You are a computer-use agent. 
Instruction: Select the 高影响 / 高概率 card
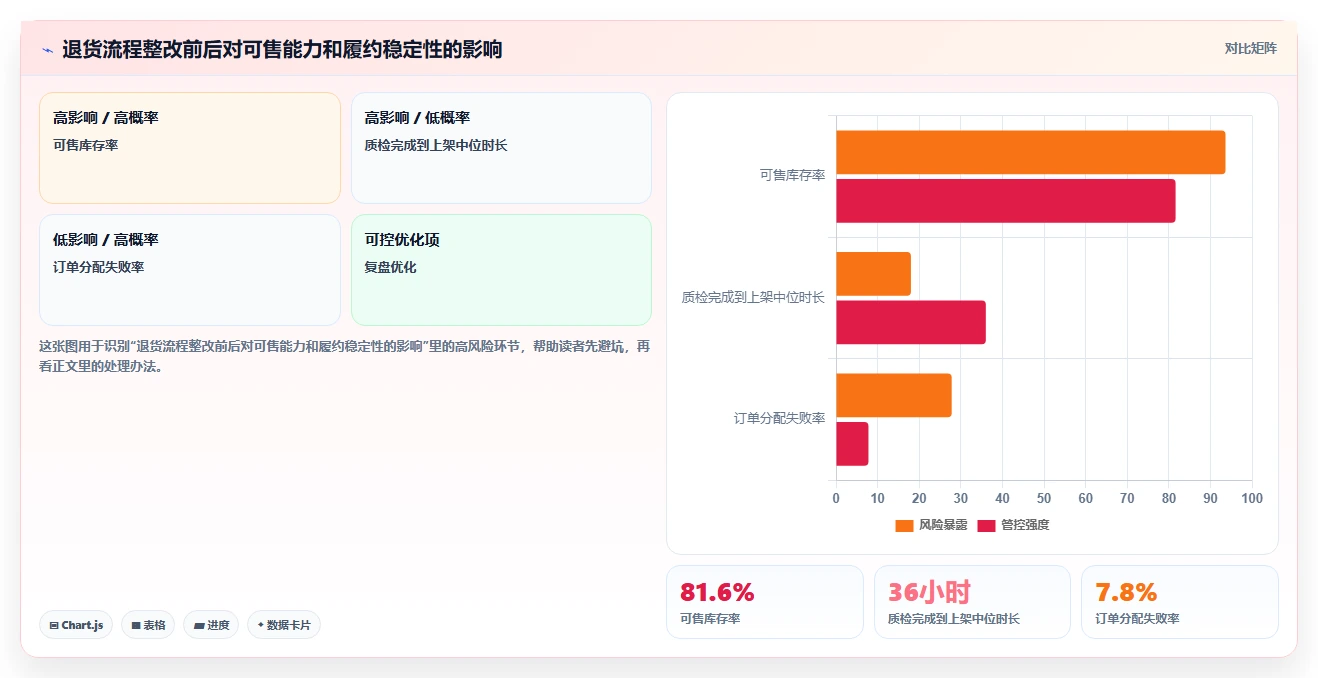click(190, 148)
